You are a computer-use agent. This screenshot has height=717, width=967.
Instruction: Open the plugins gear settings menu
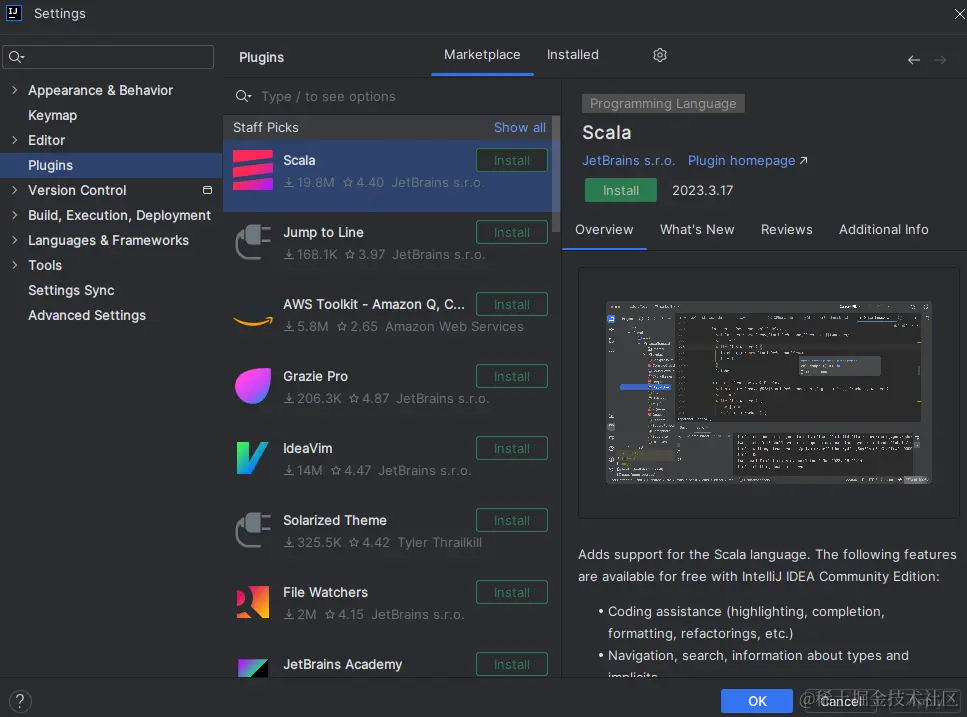[660, 55]
